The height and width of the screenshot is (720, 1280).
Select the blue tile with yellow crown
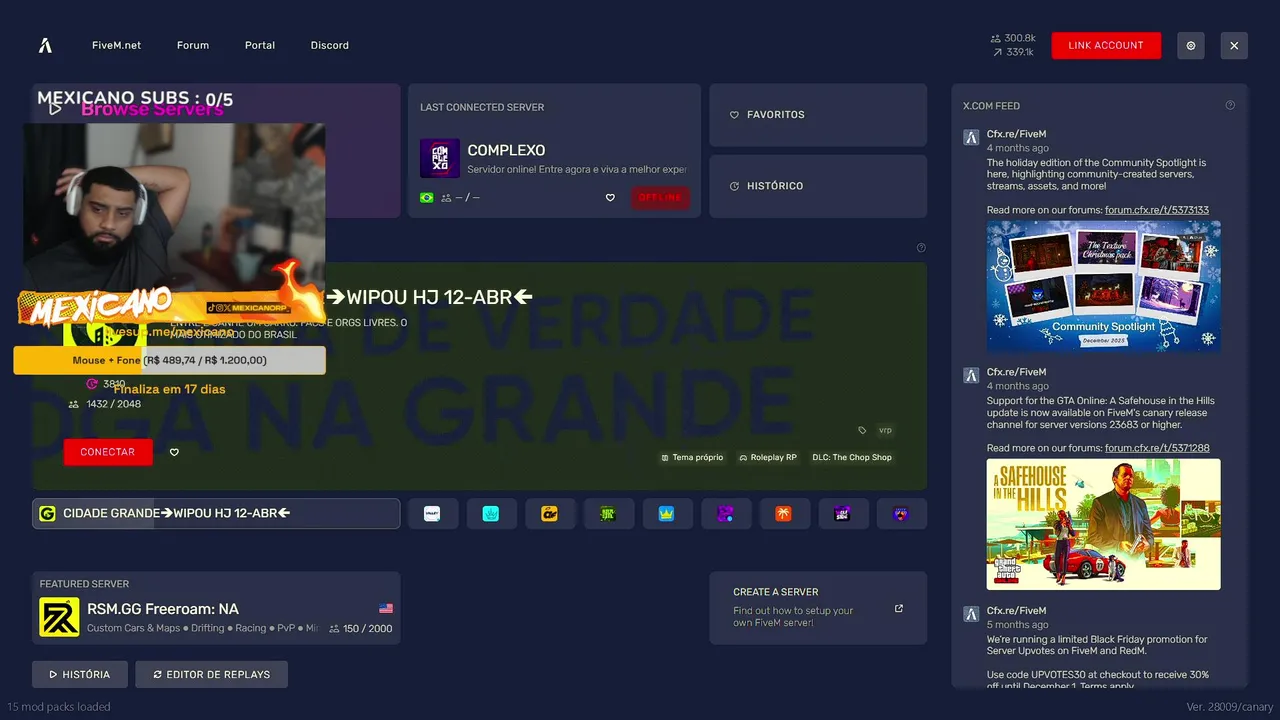[x=667, y=513]
